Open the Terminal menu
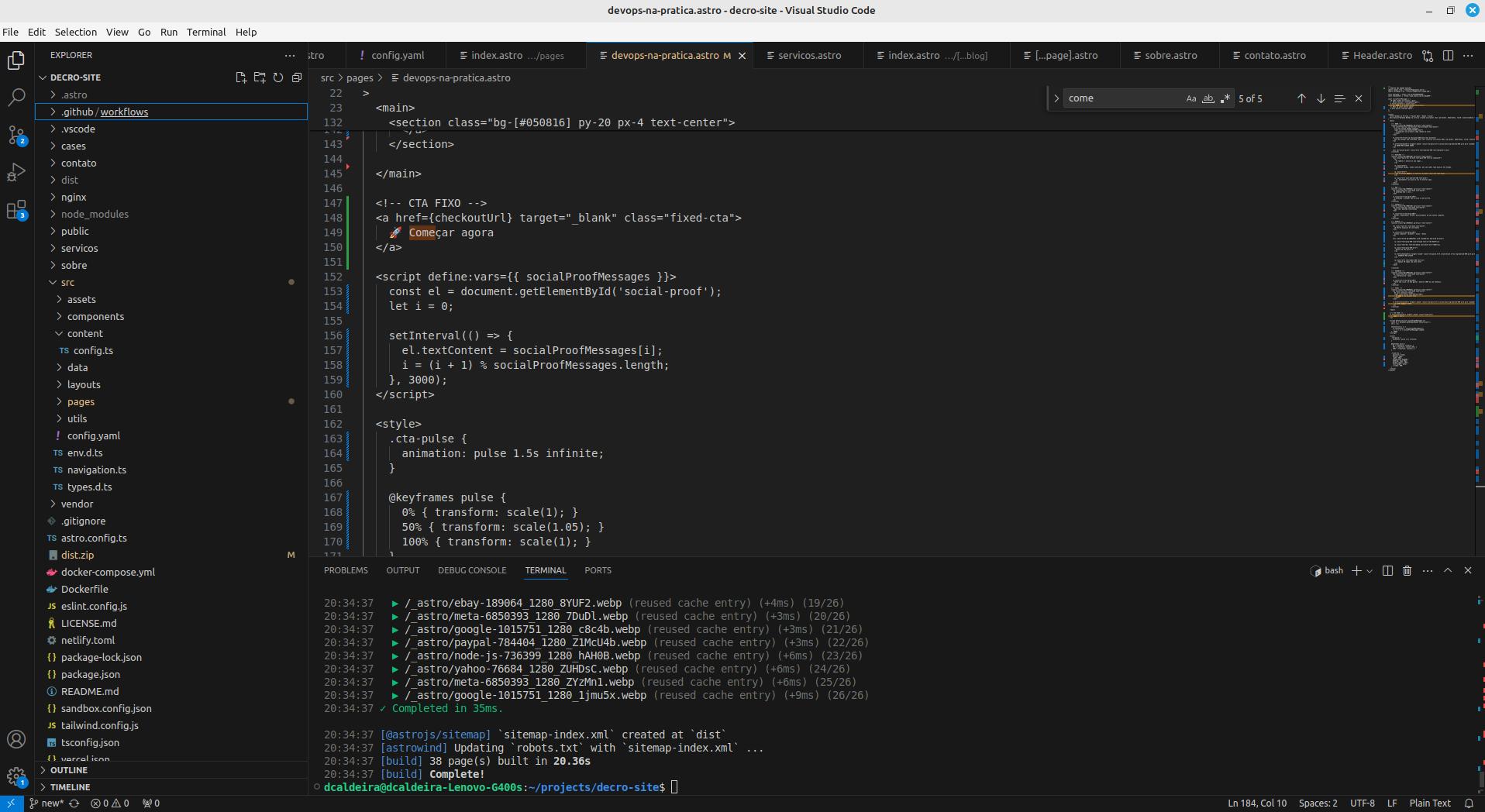Viewport: 1485px width, 812px height. pyautogui.click(x=206, y=32)
